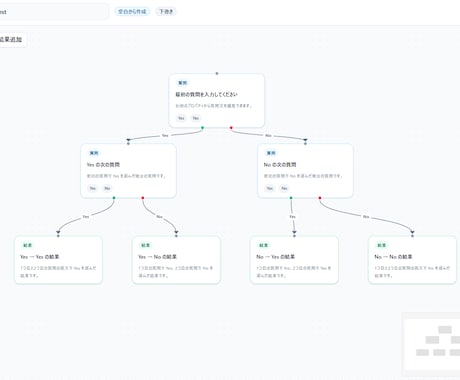Image resolution: width=460 pixels, height=380 pixels.
Task: Click the input handle above 'Yes → Yes の結果' node
Action: click(x=58, y=236)
